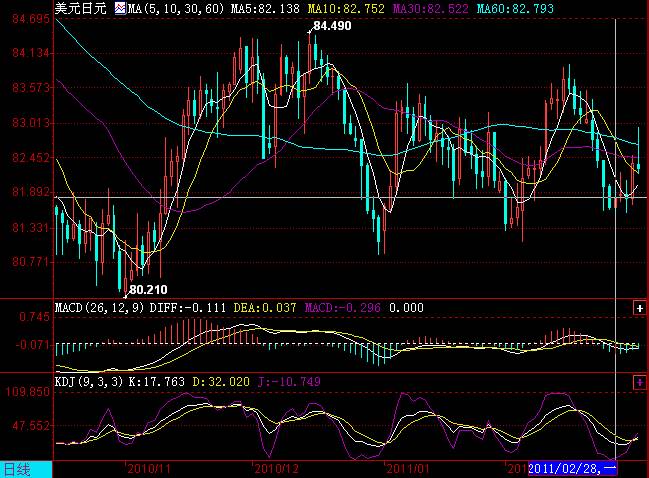
Task: Click the 2010/11 date axis label
Action: point(149,469)
